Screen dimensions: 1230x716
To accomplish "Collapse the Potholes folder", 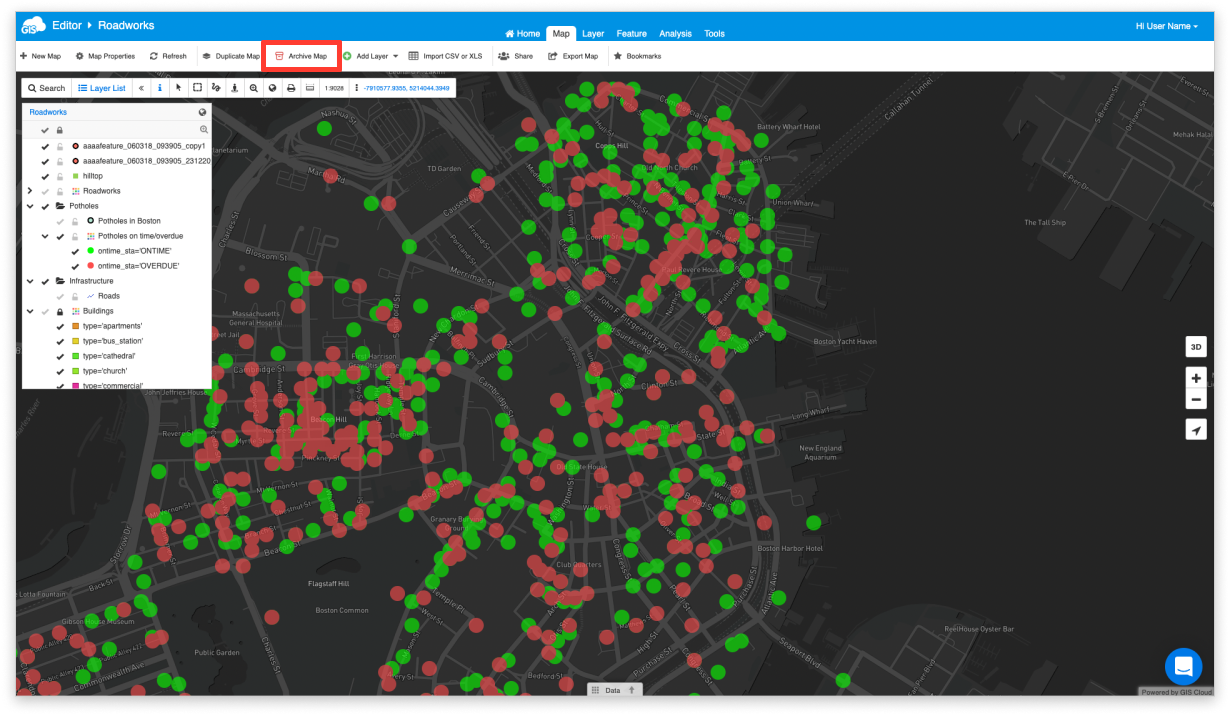I will click(x=30, y=206).
